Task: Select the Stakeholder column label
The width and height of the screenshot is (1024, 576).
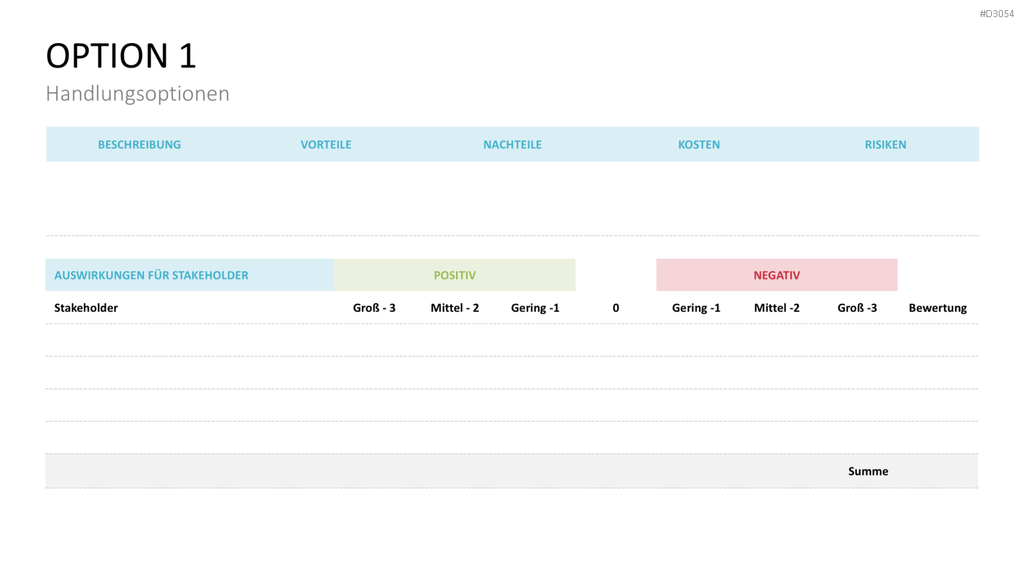Action: pos(86,308)
